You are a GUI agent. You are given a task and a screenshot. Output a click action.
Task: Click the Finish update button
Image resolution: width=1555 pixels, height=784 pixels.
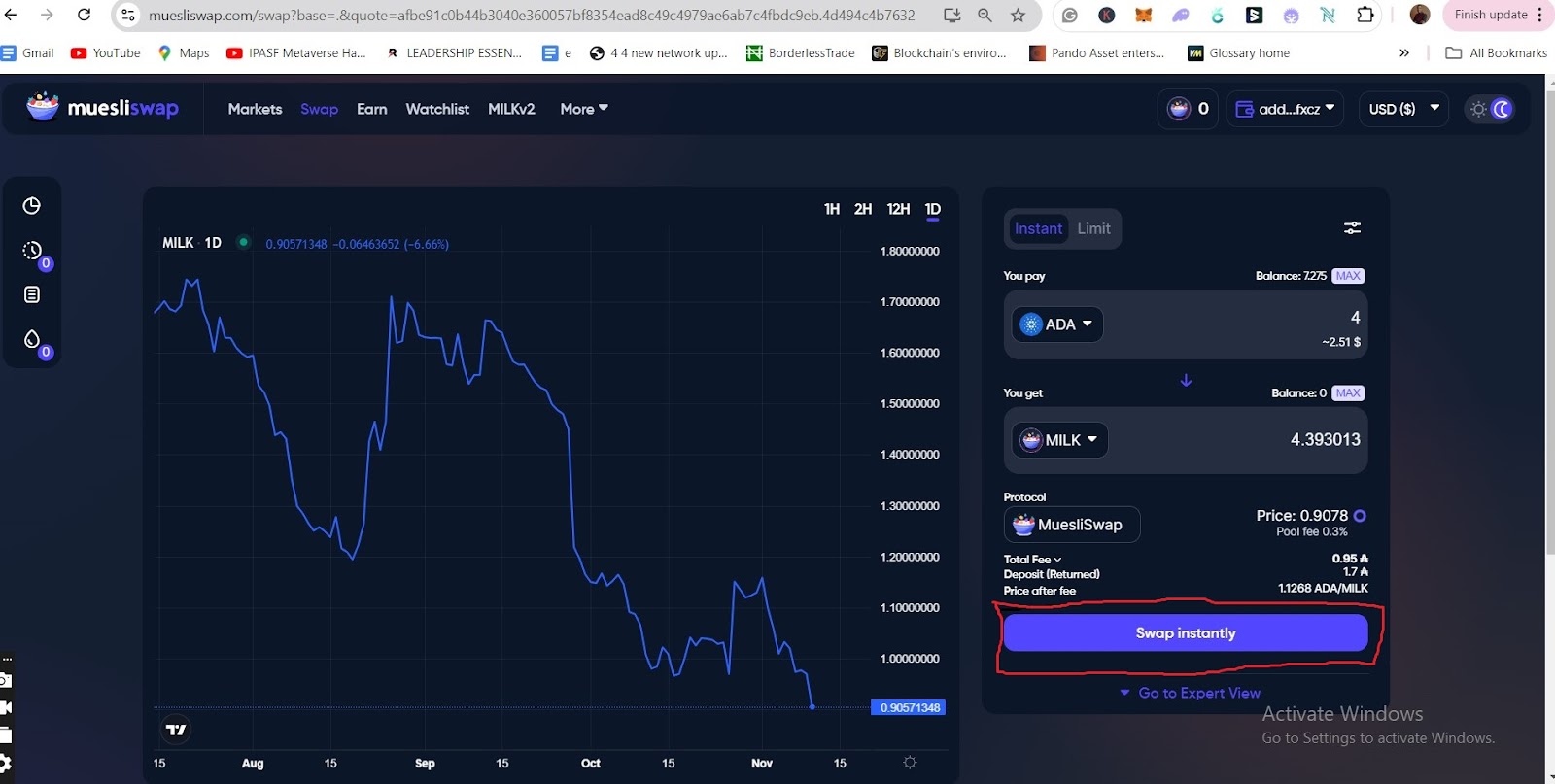pos(1491,15)
